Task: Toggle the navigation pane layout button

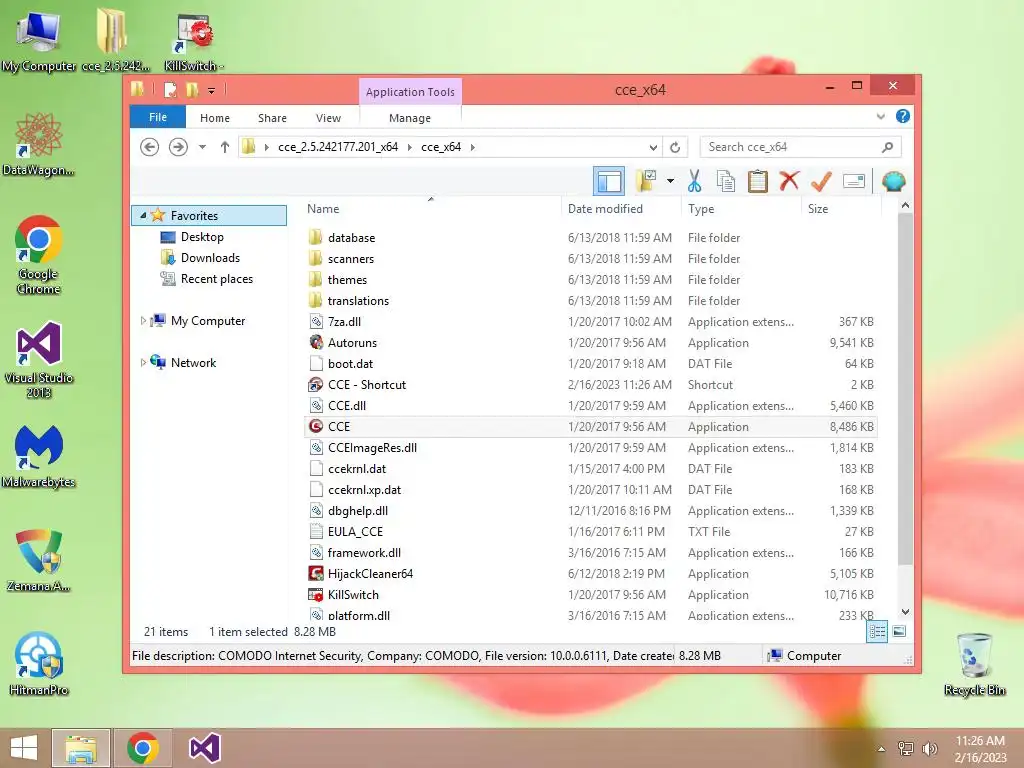Action: (x=609, y=181)
